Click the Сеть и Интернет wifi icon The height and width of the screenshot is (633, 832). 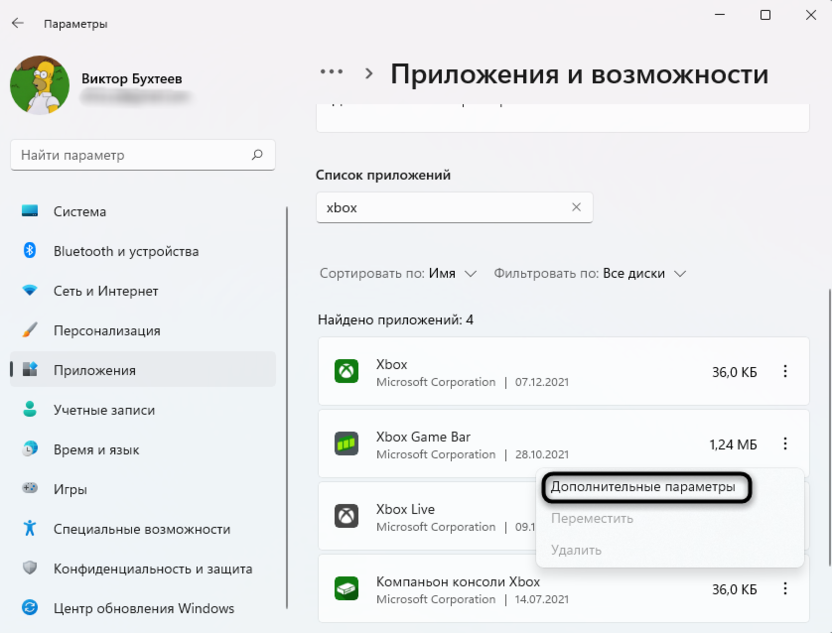coord(30,290)
